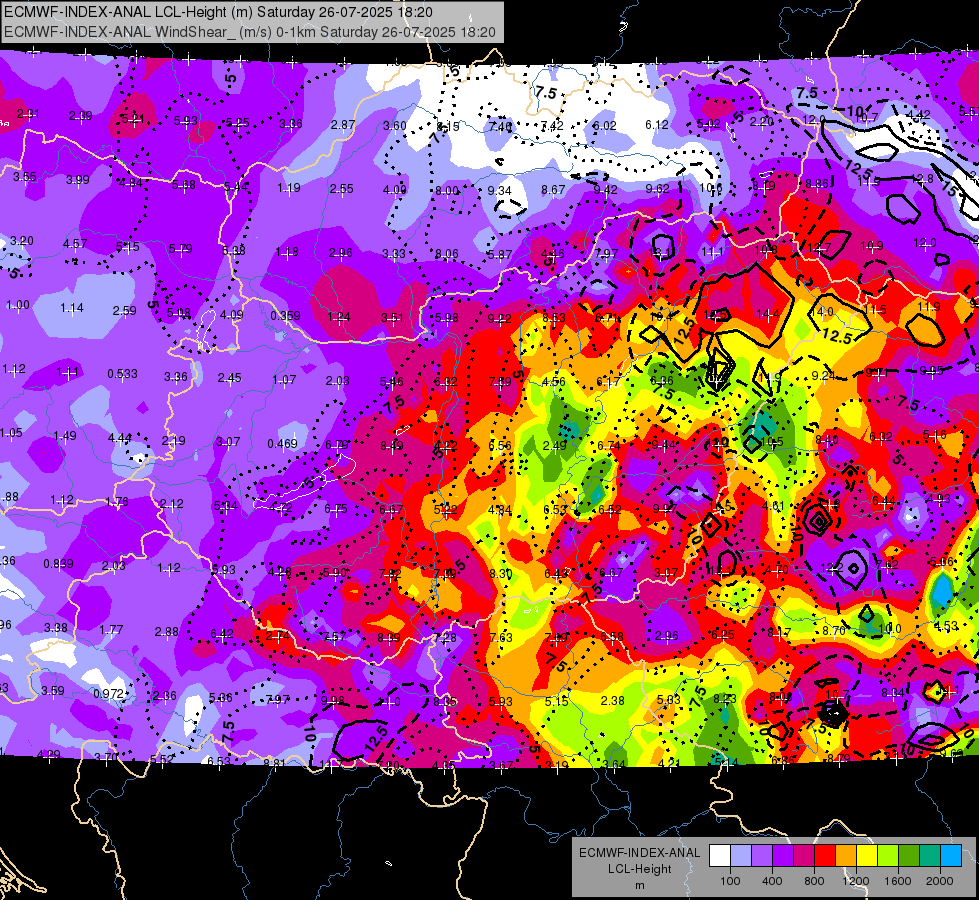979x900 pixels.
Task: Click the grid value 0.533
Action: click(x=122, y=373)
